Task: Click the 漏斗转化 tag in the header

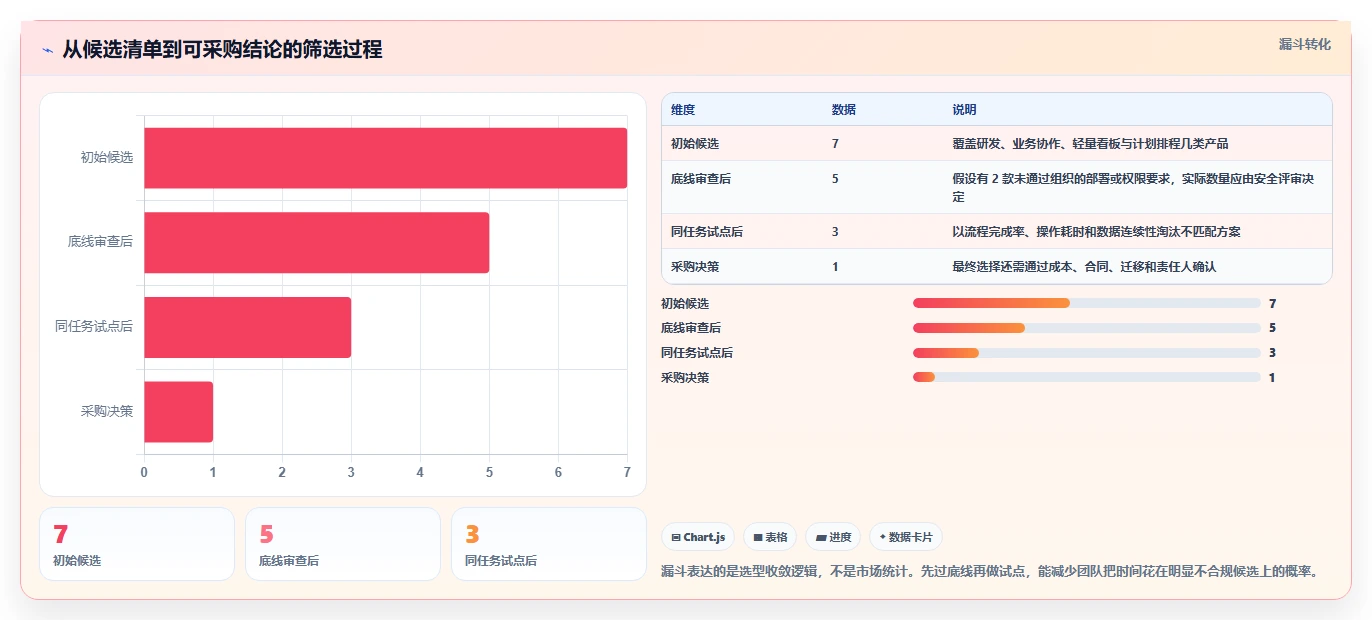Action: pos(1305,44)
